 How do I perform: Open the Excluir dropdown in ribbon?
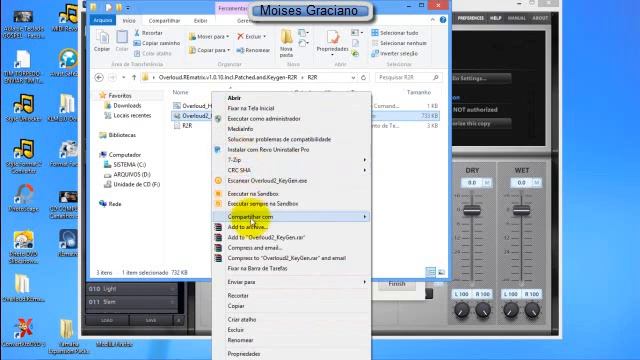[x=252, y=37]
